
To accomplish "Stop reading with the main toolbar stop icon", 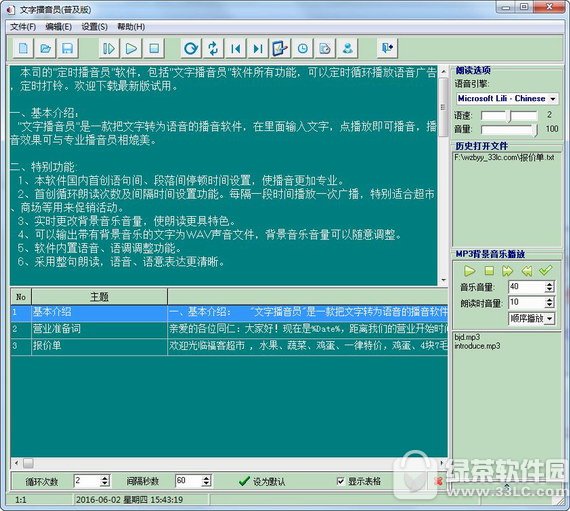I will click(x=154, y=48).
